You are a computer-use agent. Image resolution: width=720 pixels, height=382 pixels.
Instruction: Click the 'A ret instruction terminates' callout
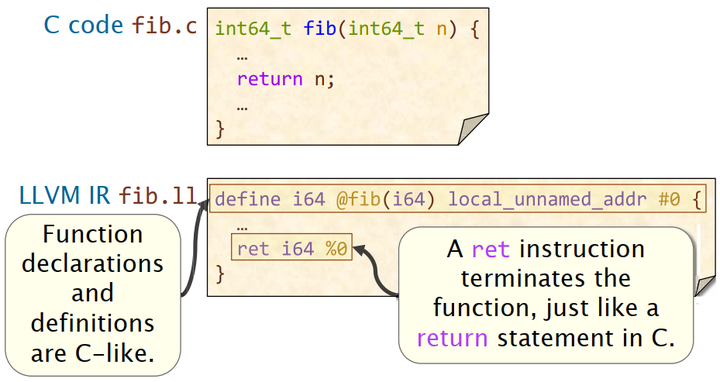point(546,294)
